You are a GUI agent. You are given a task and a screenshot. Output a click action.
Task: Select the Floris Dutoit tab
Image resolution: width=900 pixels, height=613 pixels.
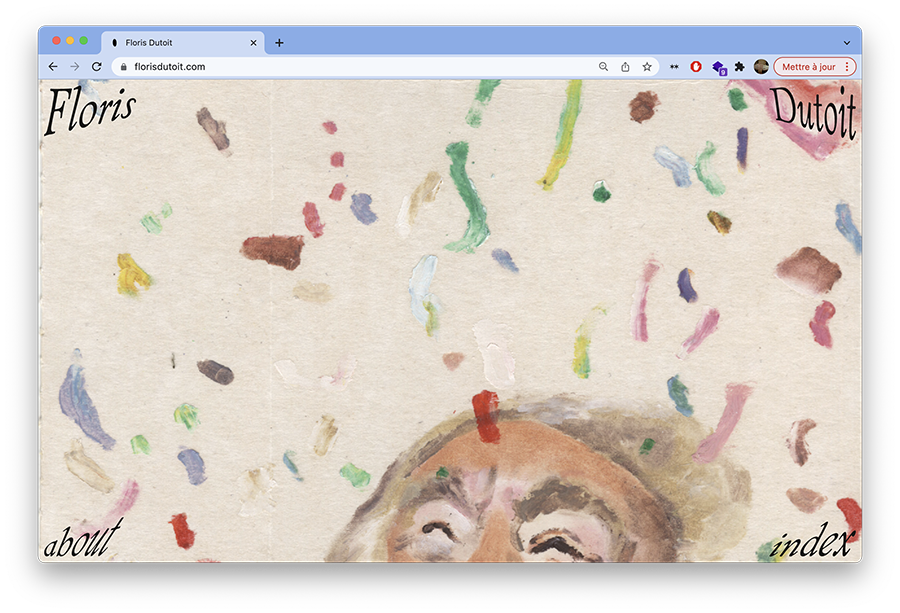tap(183, 42)
